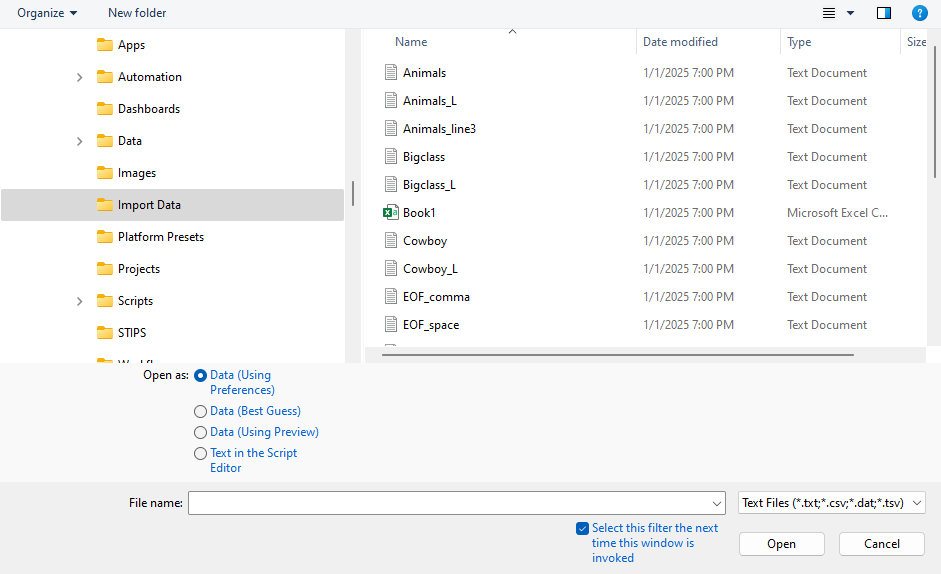Select Text in the Script Editor option
This screenshot has height=574, width=941.
click(200, 453)
